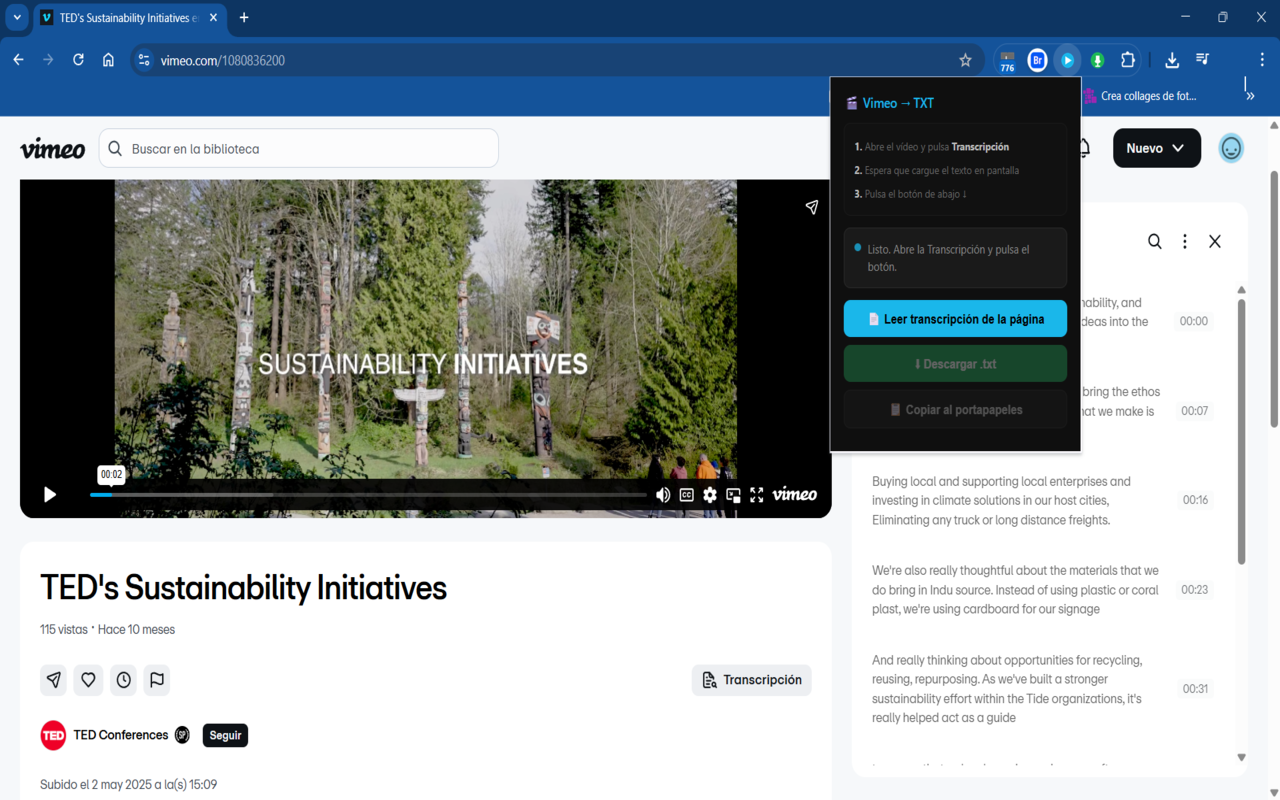Screen dimensions: 1280x800
Task: Jump to transcript timestamp 00:23
Action: coord(1194,590)
